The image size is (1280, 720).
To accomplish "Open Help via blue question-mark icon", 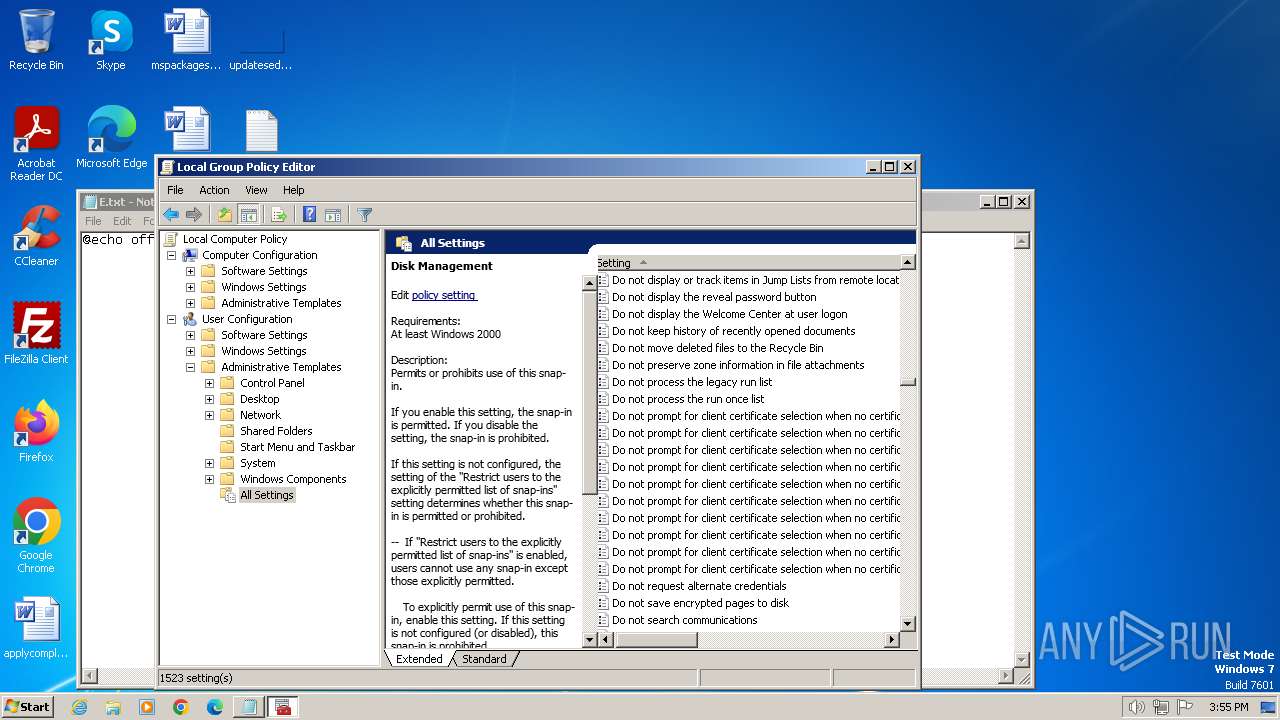I will [x=310, y=214].
